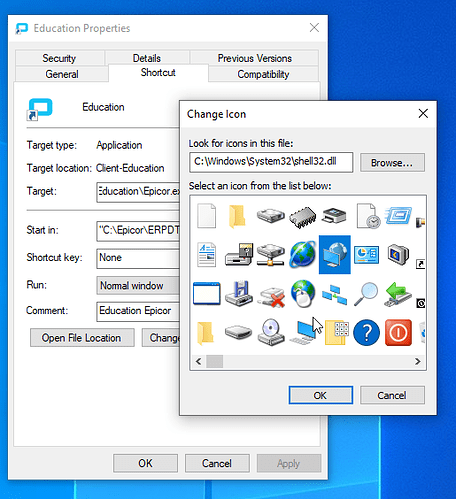Pick the memory chip icon
456x499 pixels.
click(x=302, y=217)
